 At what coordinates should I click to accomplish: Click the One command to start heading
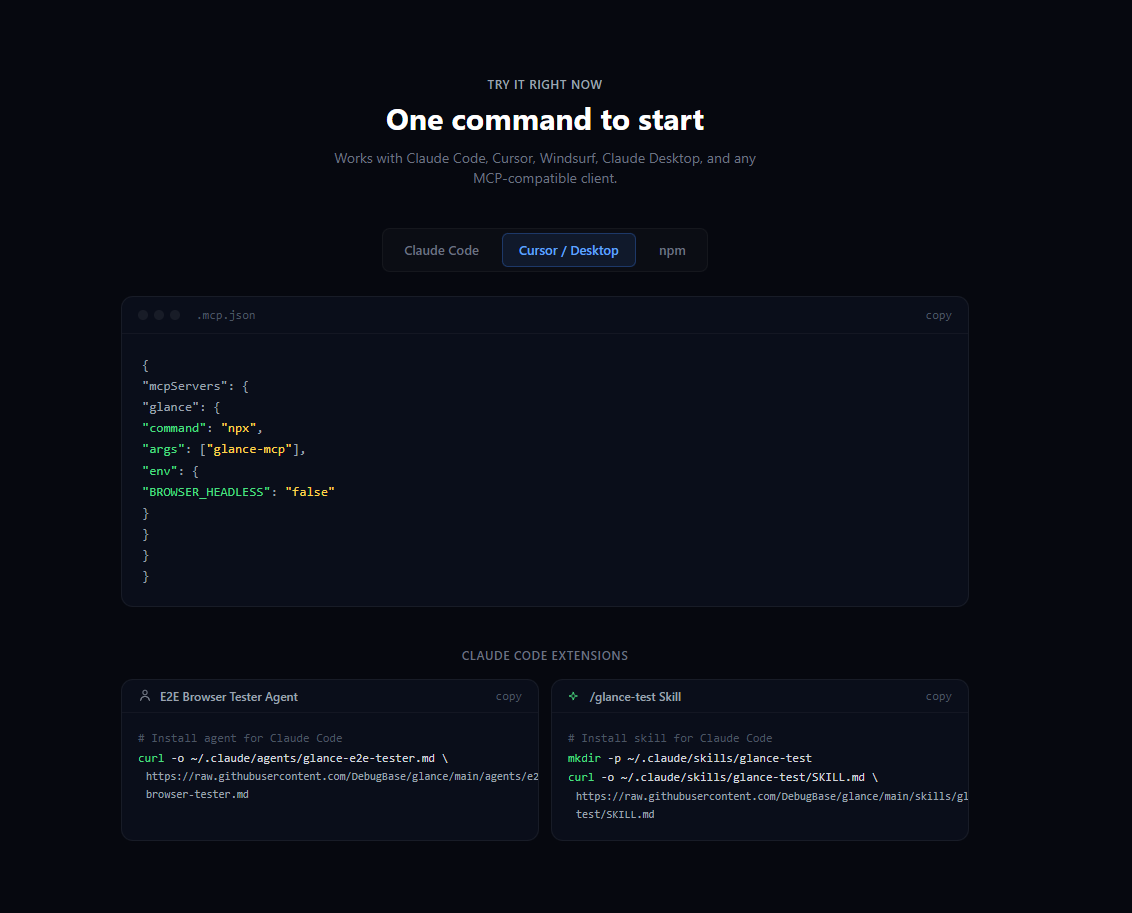click(544, 120)
